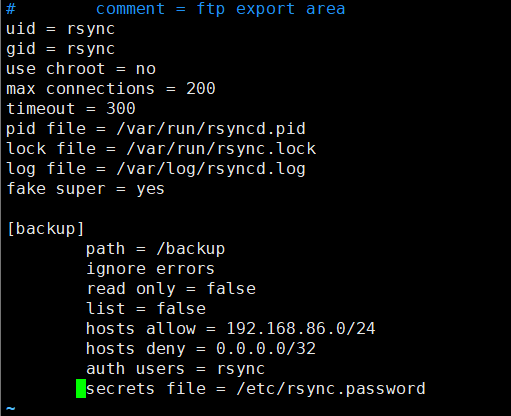Viewport: 511px width, 416px height.
Task: Click the commented 'ftp export area' line
Action: (176, 9)
